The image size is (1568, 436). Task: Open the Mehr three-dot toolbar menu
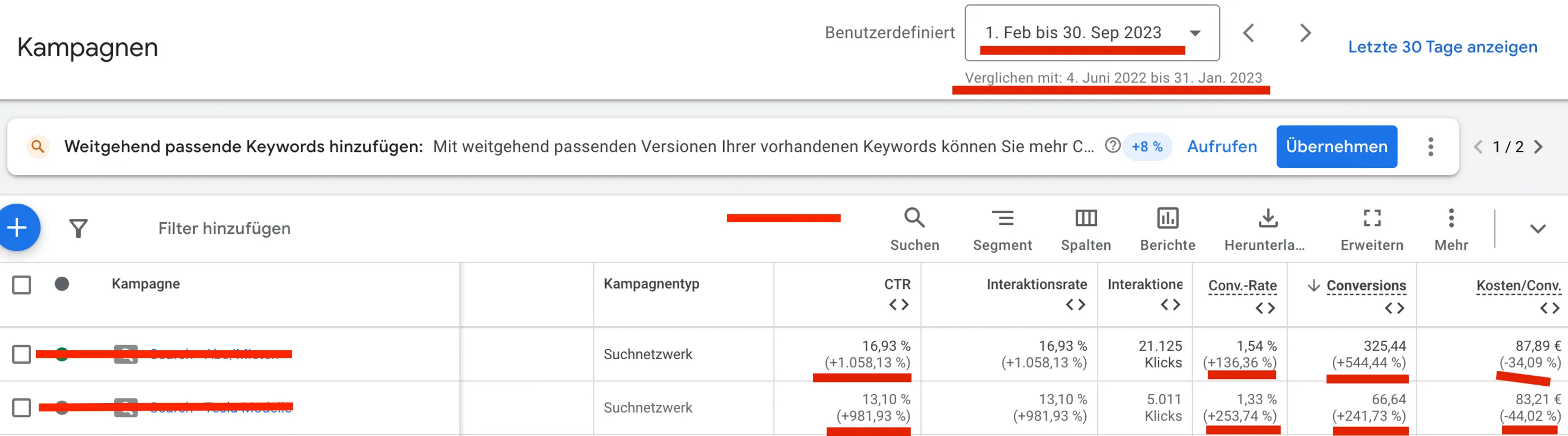(1451, 217)
